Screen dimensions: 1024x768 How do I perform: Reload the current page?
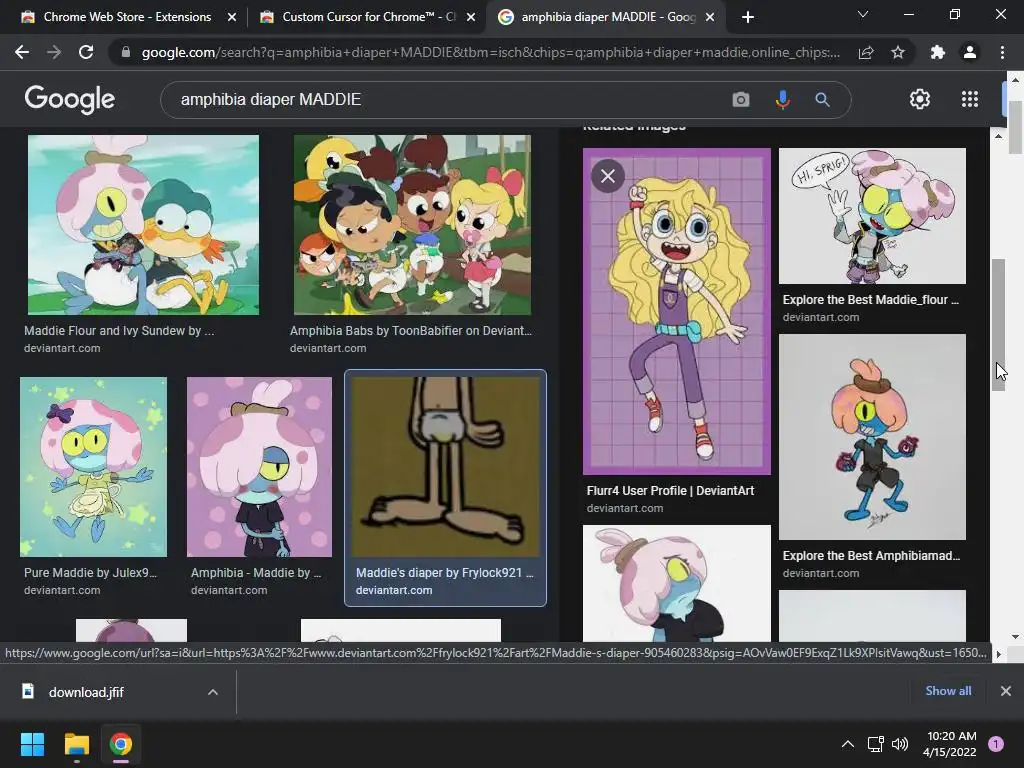(86, 52)
